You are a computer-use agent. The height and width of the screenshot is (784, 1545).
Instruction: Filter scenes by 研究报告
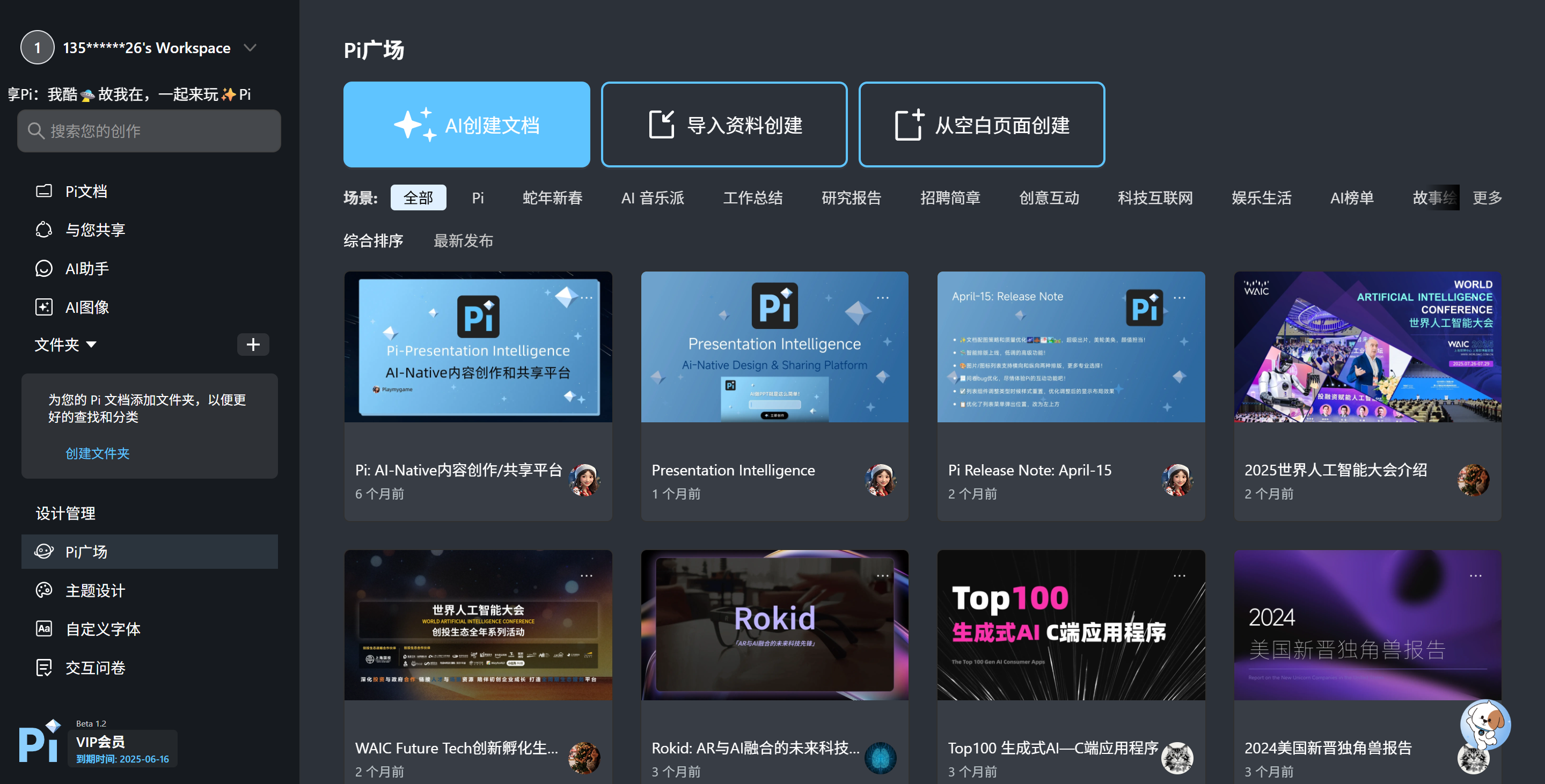coord(851,198)
